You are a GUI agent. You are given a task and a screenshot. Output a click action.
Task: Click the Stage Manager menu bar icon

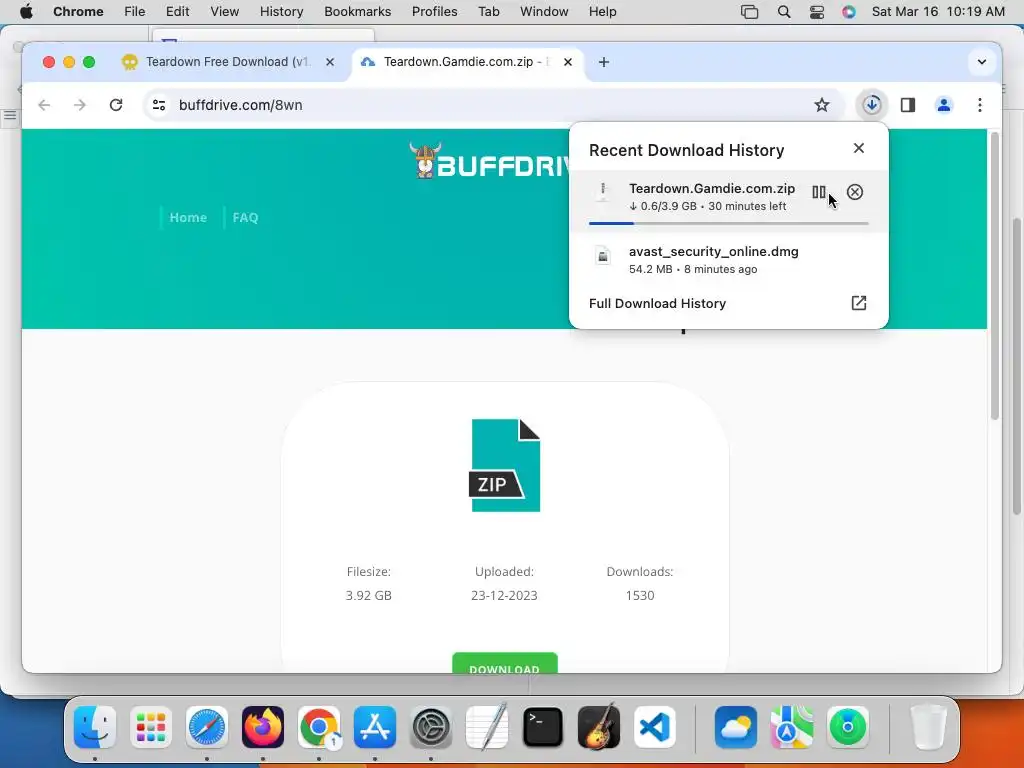[x=749, y=12]
